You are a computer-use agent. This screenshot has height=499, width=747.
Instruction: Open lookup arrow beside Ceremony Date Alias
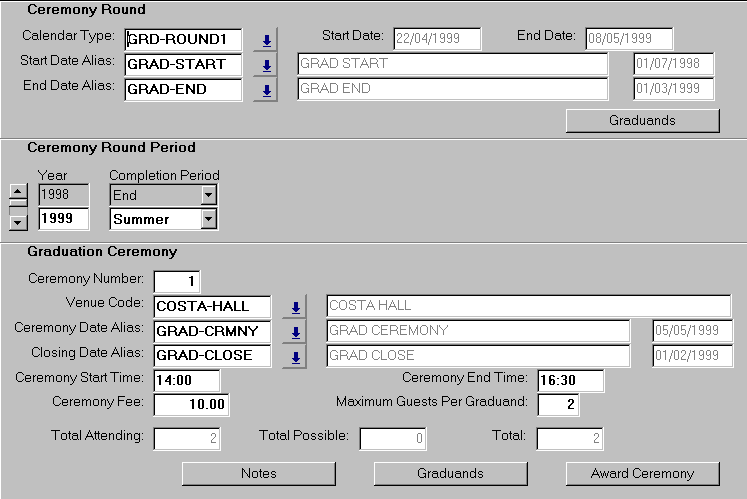click(x=295, y=332)
